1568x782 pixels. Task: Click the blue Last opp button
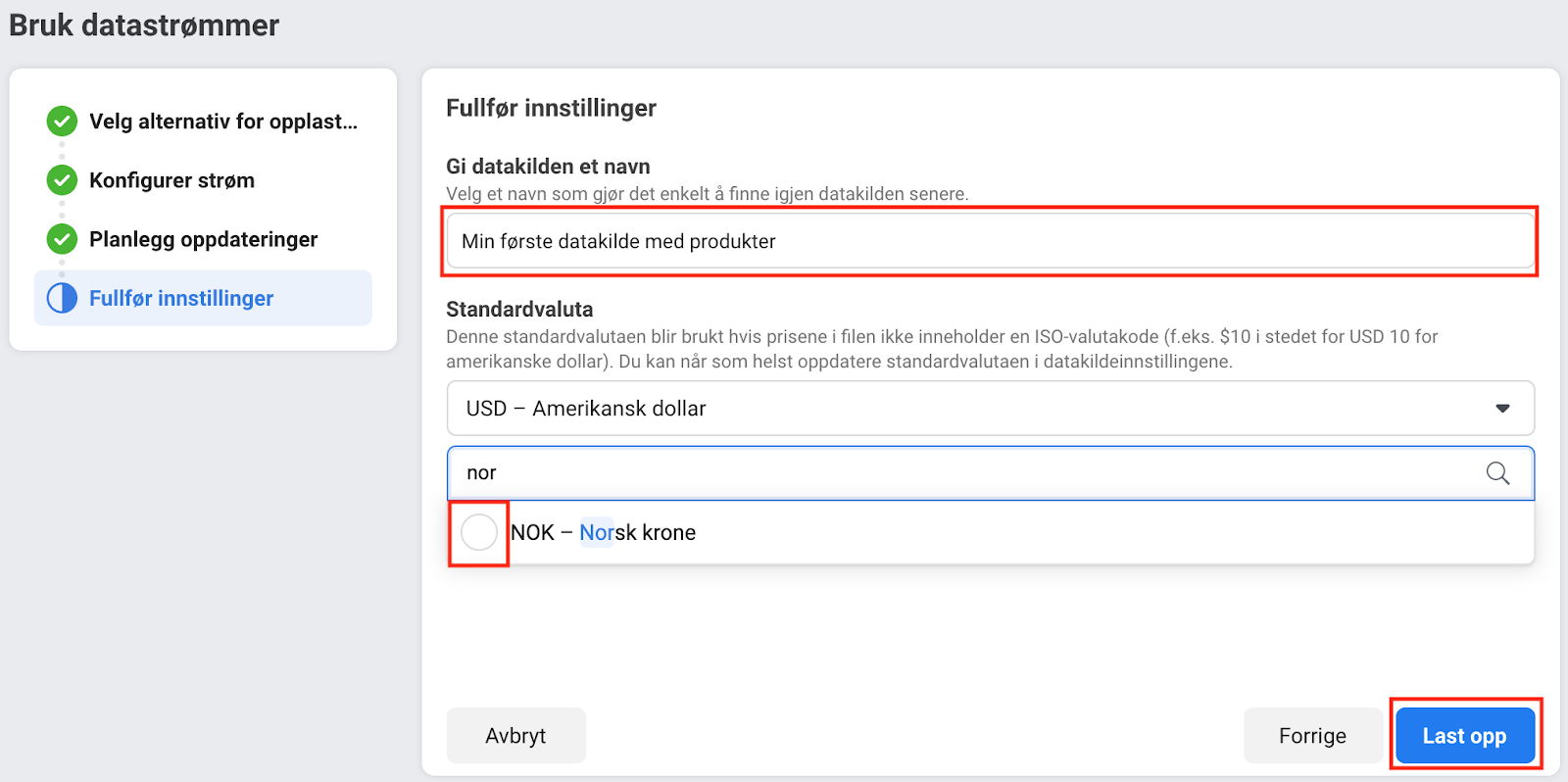pyautogui.click(x=1464, y=736)
